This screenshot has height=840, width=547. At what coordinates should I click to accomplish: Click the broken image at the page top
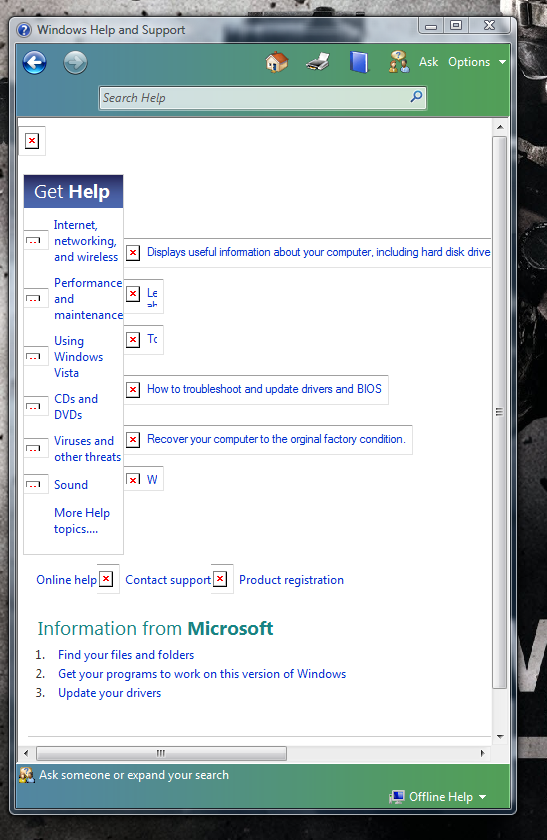tap(32, 141)
